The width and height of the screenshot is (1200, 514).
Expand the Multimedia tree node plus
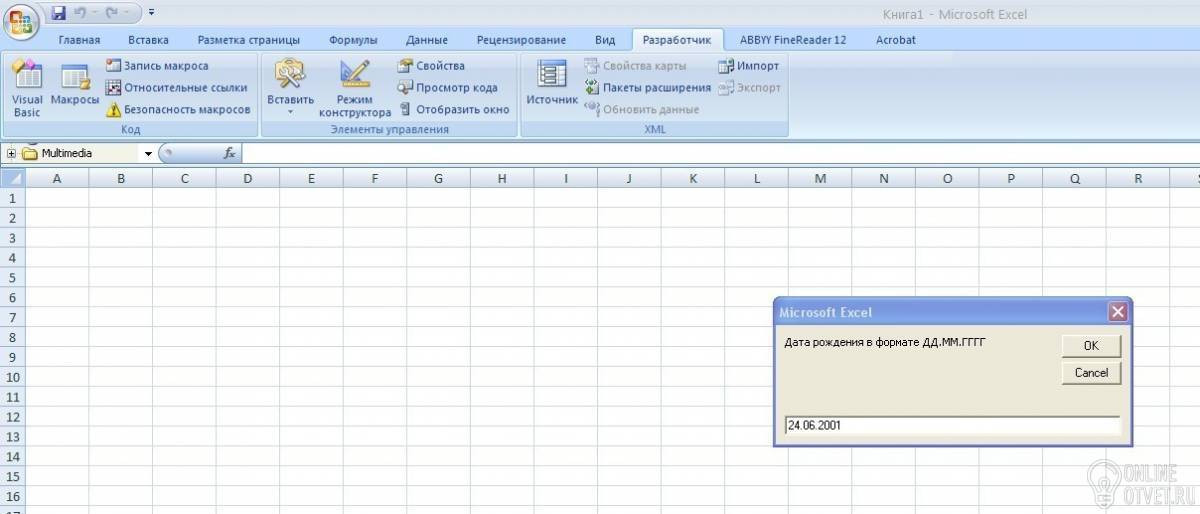[11, 153]
